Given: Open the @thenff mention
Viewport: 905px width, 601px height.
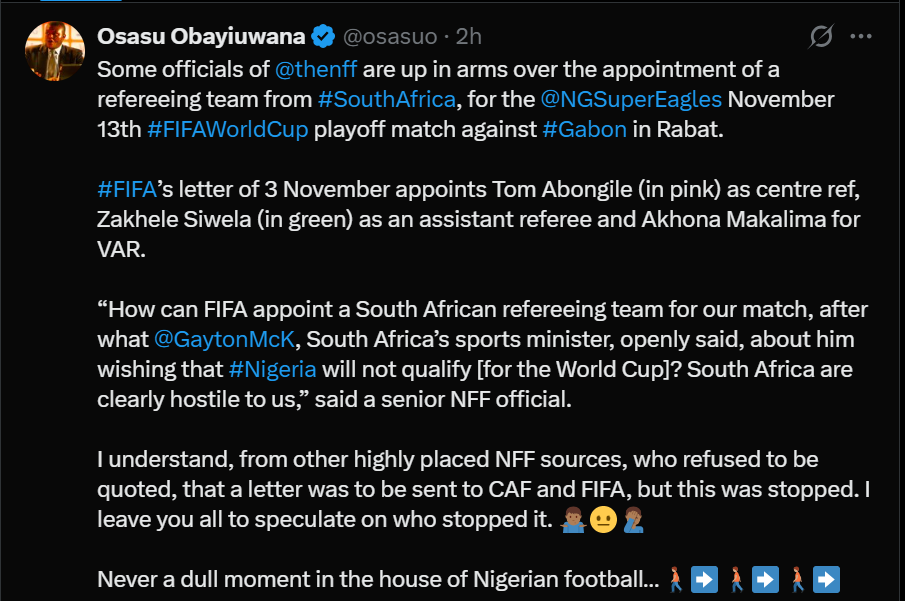Looking at the screenshot, I should pos(315,69).
